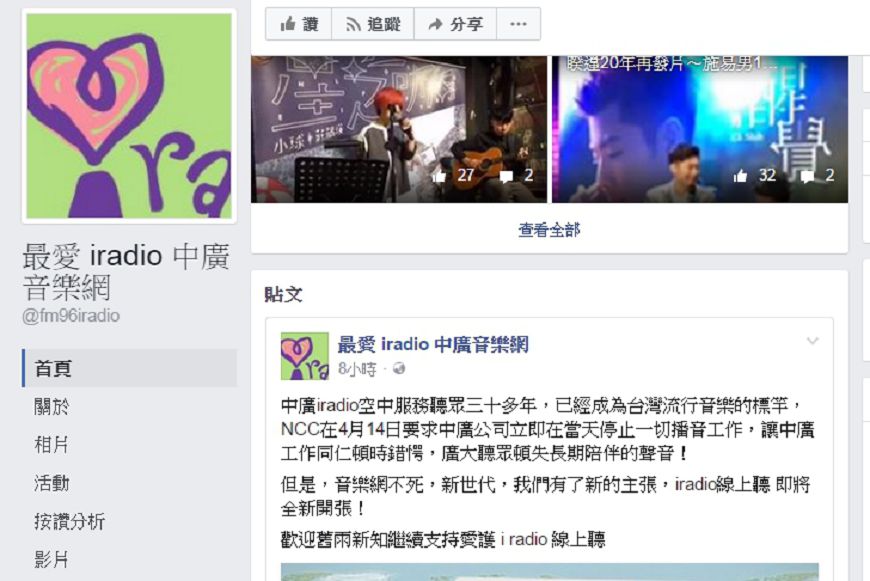Viewport: 870px width, 581px height.
Task: Click comment icon on guitar video
Action: [506, 176]
